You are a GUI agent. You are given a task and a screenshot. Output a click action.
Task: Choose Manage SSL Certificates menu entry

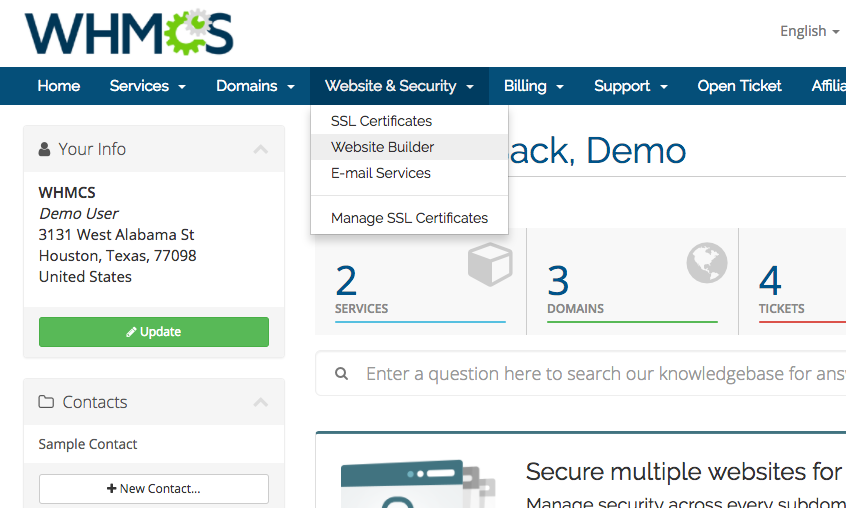tap(410, 218)
